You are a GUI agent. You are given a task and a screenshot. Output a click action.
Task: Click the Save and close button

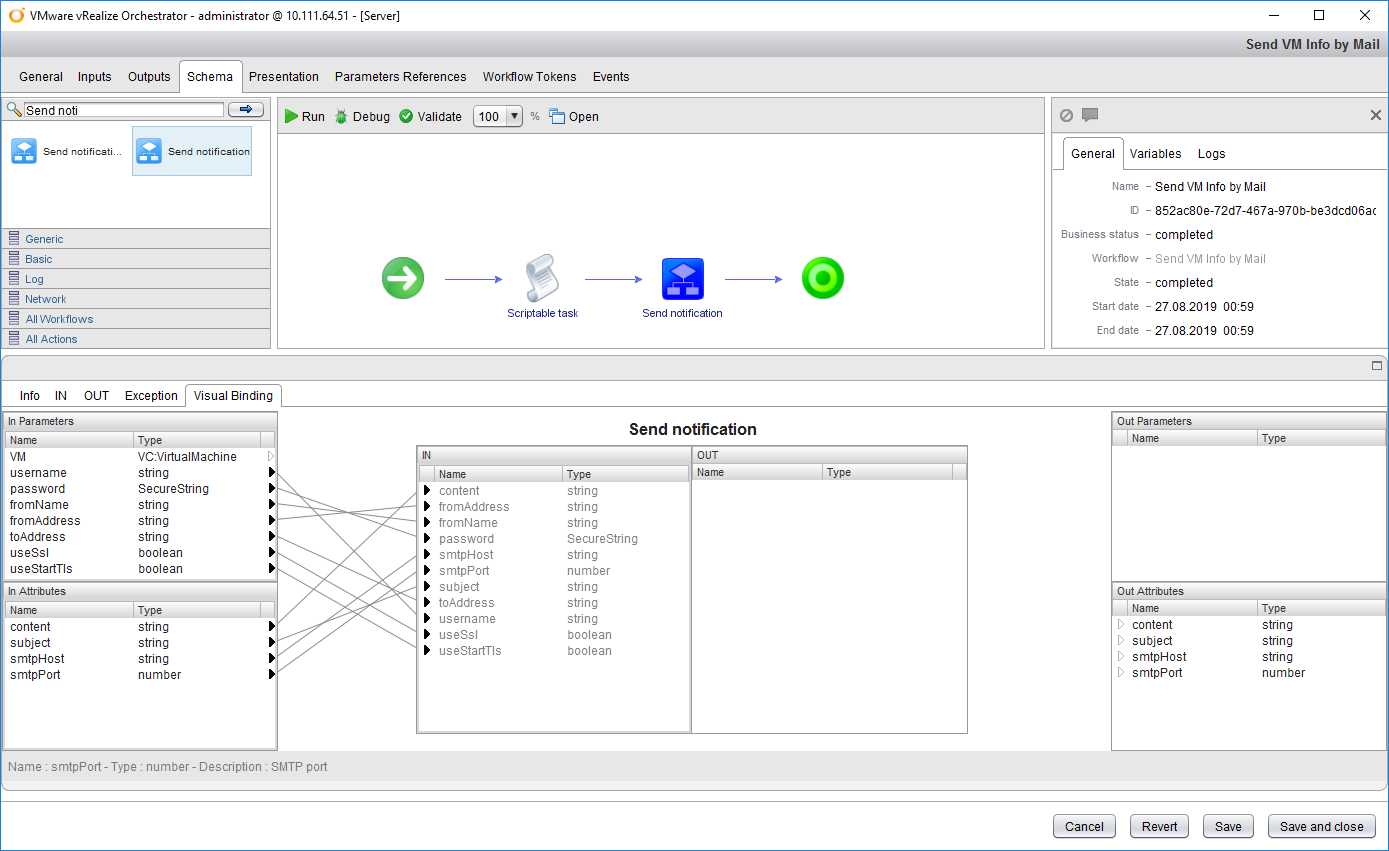click(1321, 827)
